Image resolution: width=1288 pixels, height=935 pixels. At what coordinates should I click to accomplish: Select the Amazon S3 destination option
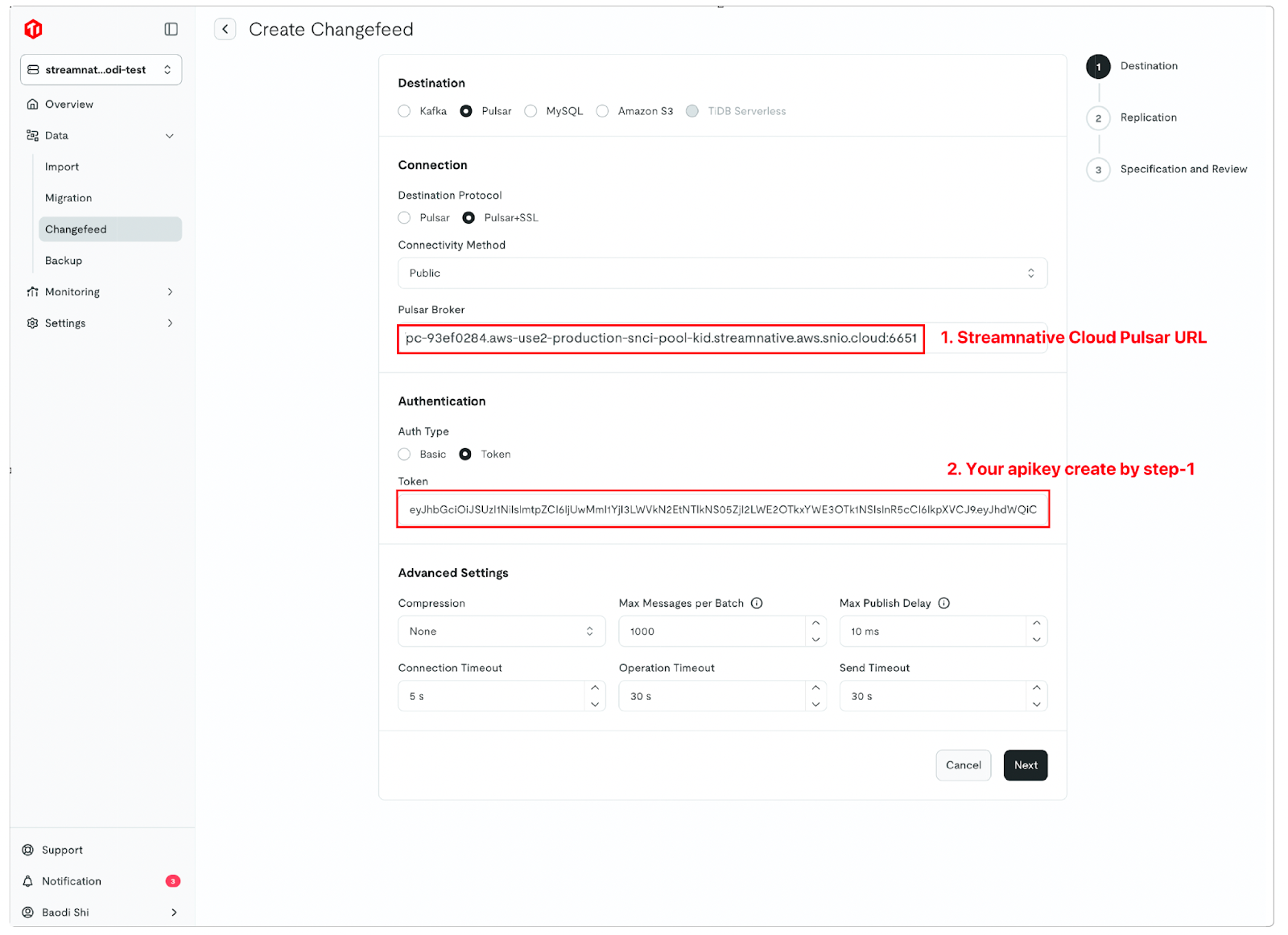click(603, 111)
